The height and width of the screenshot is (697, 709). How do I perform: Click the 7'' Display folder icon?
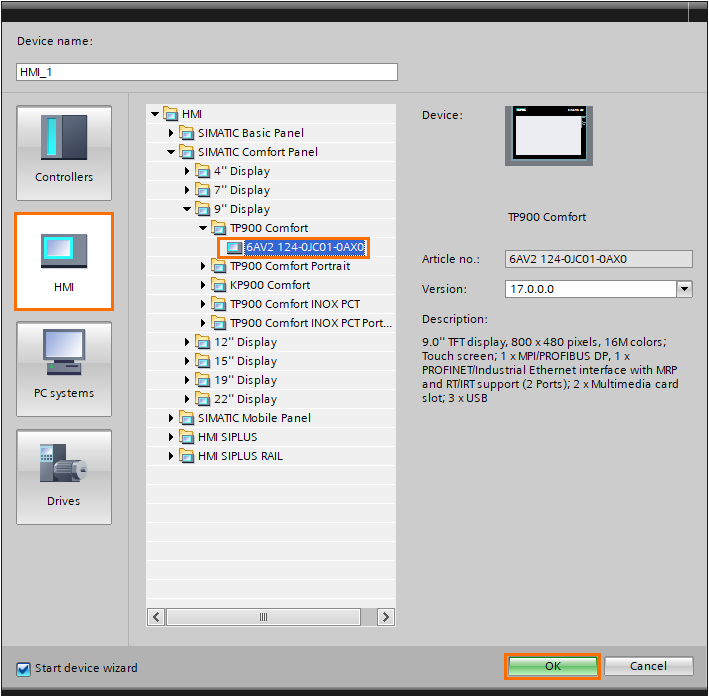203,190
